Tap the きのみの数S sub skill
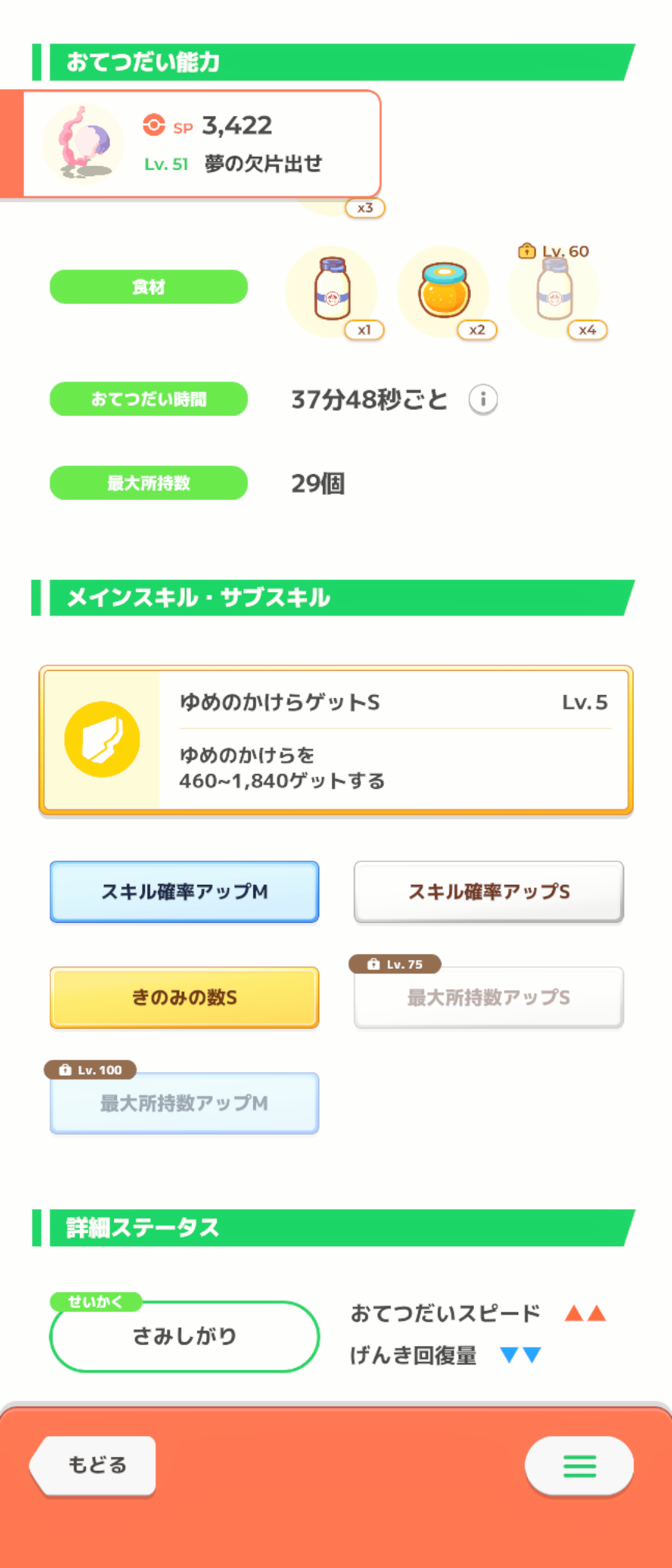The width and height of the screenshot is (672, 1568). click(x=185, y=997)
